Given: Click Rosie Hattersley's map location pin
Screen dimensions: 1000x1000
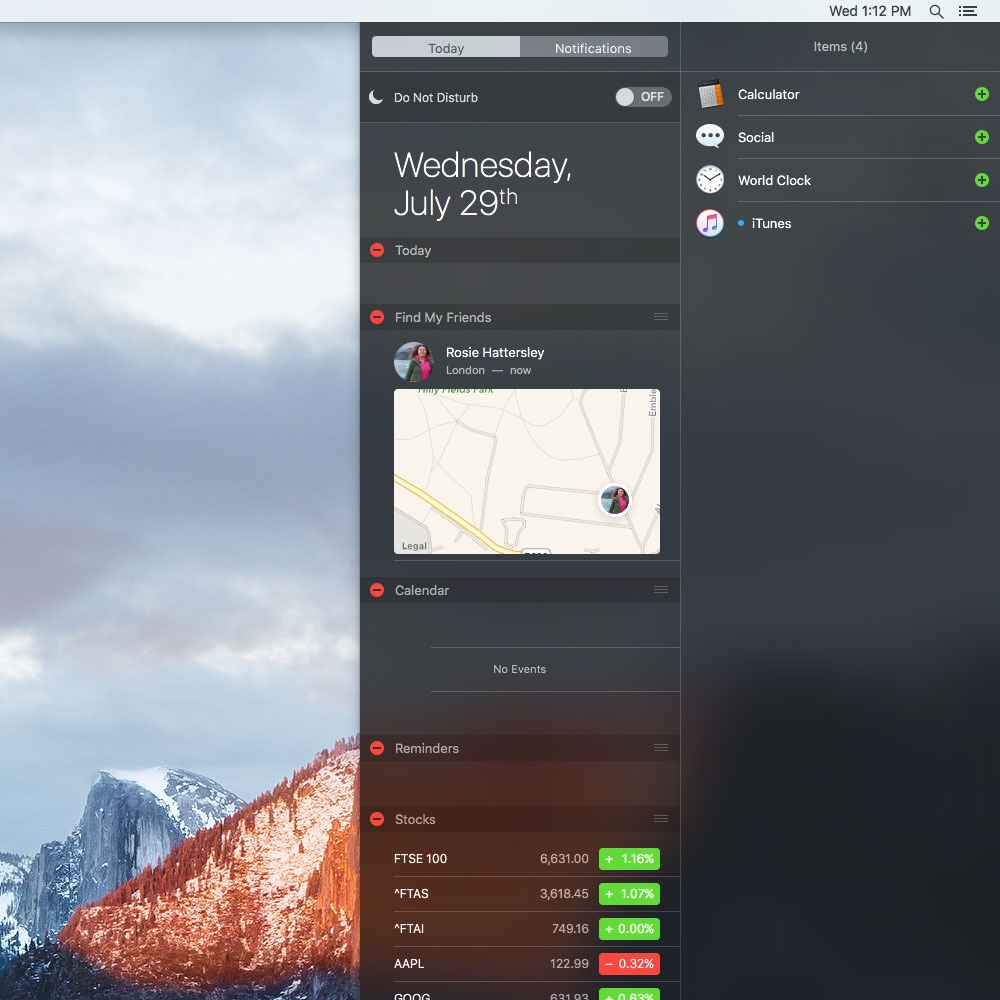Looking at the screenshot, I should [614, 500].
